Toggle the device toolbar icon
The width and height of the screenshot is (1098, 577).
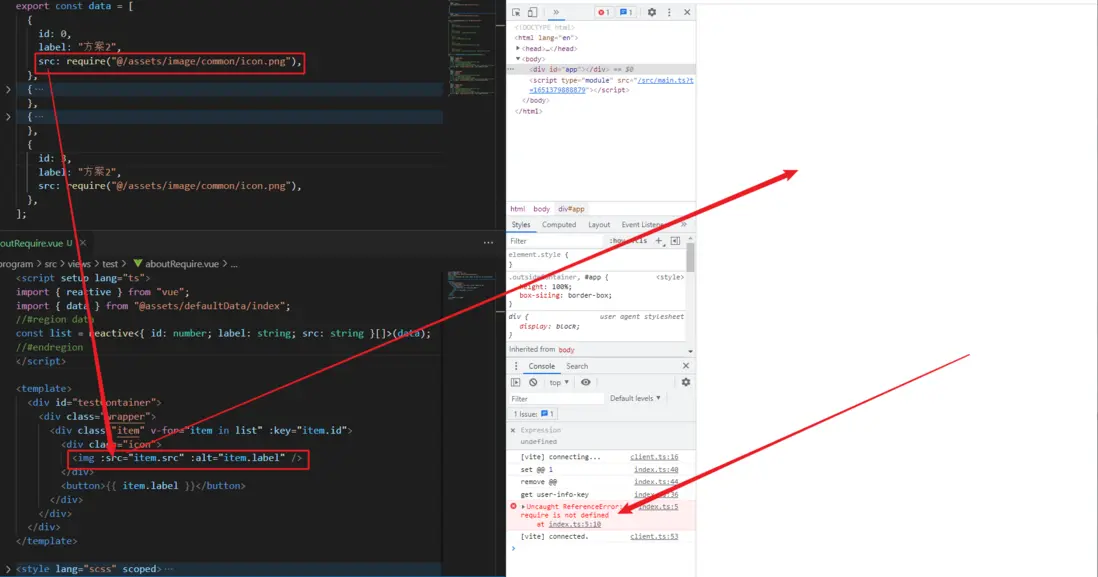pos(533,12)
